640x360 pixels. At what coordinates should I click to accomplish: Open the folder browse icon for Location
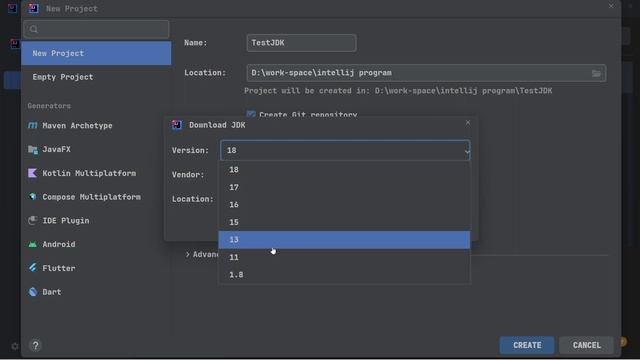click(x=596, y=73)
